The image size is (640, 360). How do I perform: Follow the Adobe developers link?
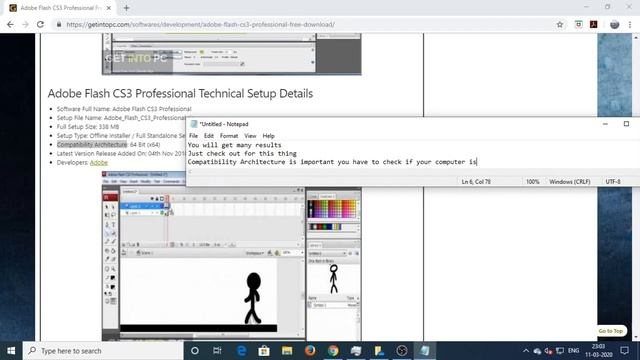(99, 162)
